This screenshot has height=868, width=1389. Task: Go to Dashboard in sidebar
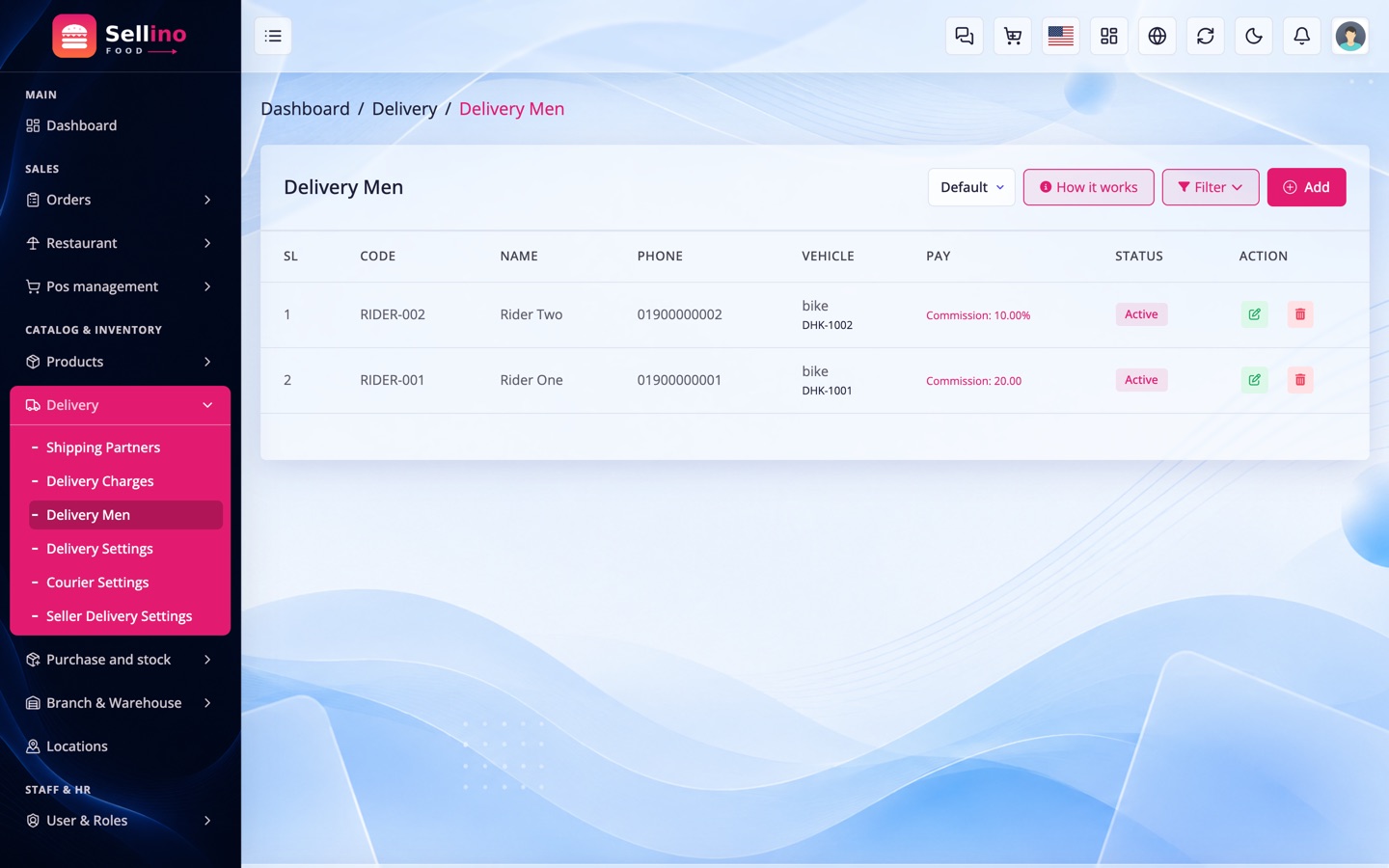tap(121, 125)
